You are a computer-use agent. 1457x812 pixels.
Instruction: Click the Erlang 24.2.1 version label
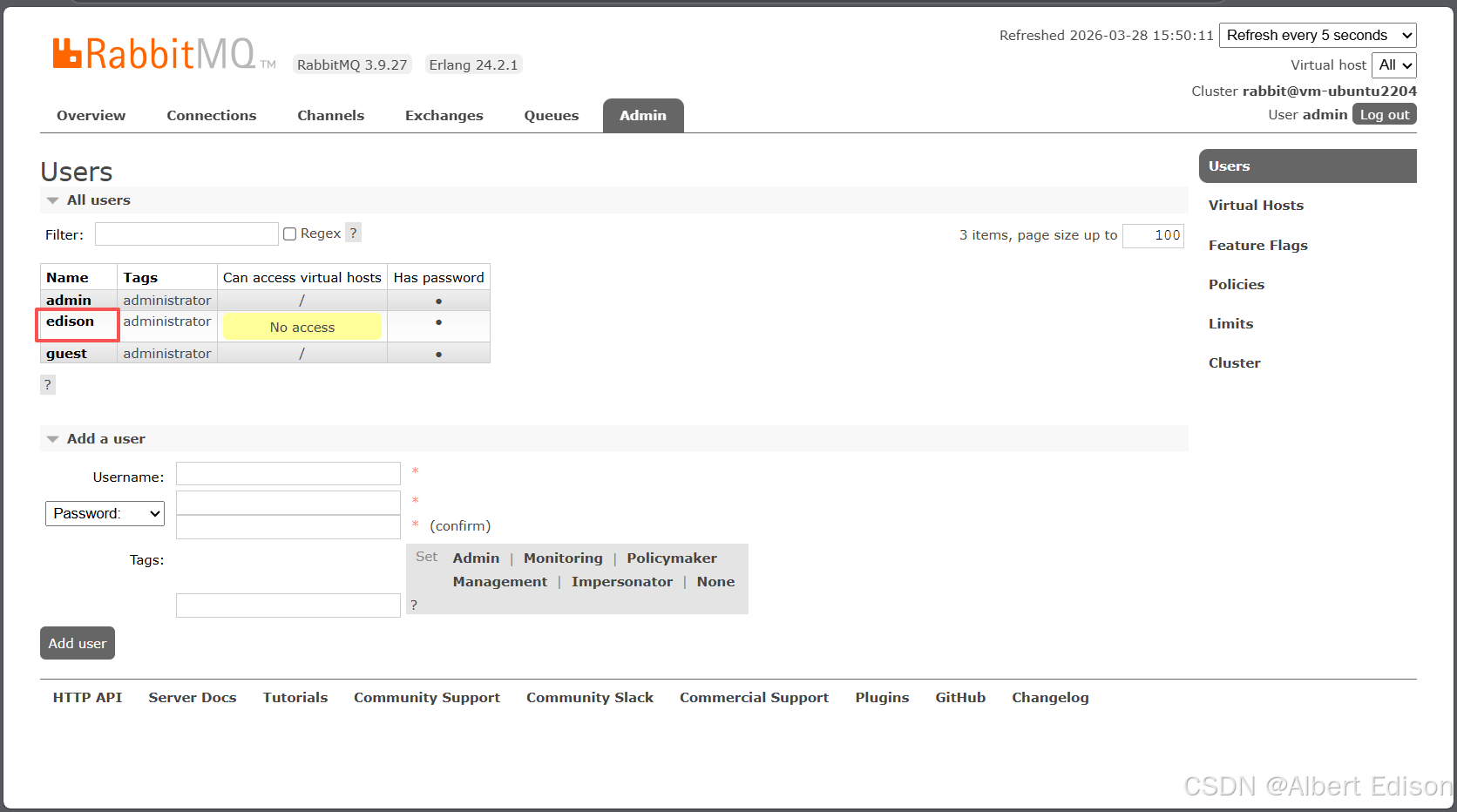(473, 64)
